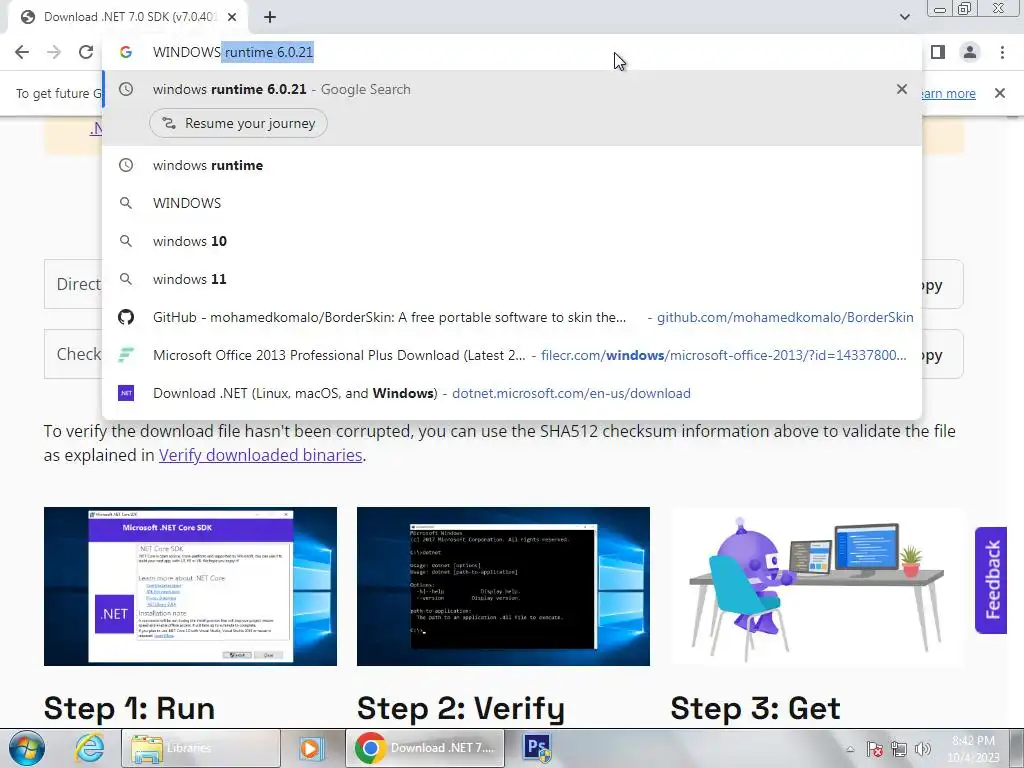Open the Action Center flag tray icon
The height and width of the screenshot is (768, 1024).
(x=875, y=749)
